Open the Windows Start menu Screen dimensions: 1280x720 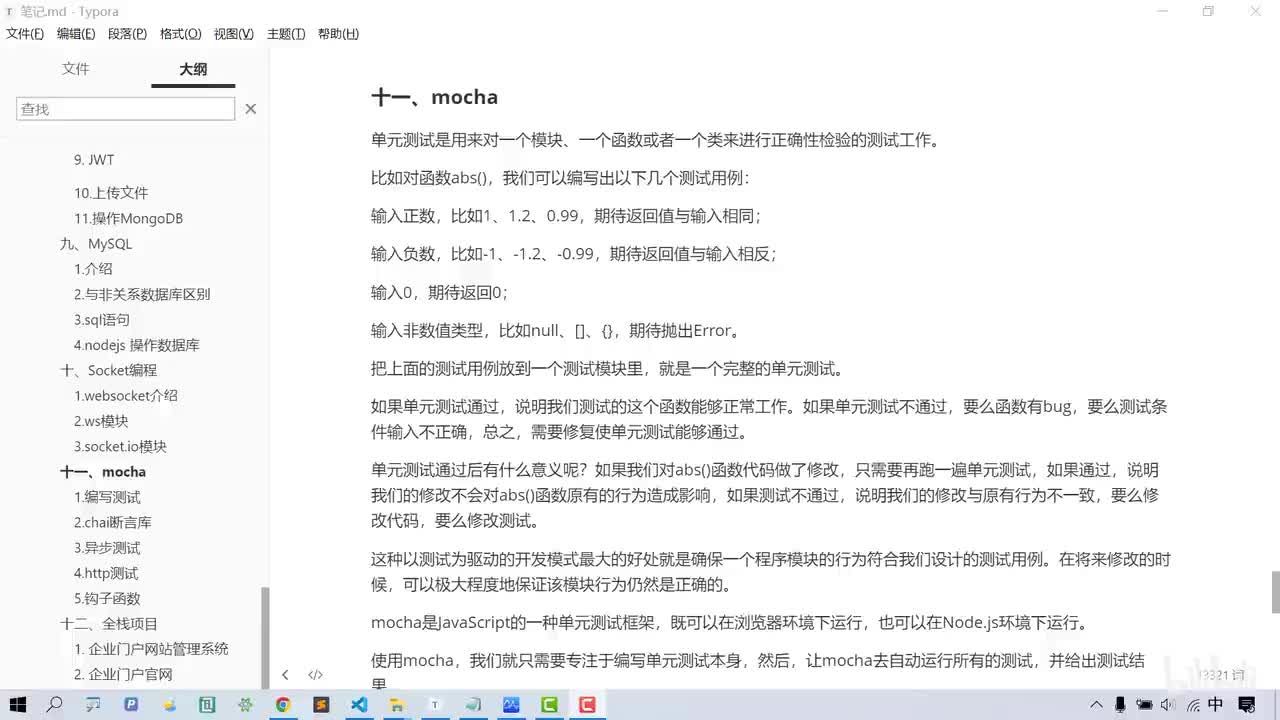click(18, 705)
